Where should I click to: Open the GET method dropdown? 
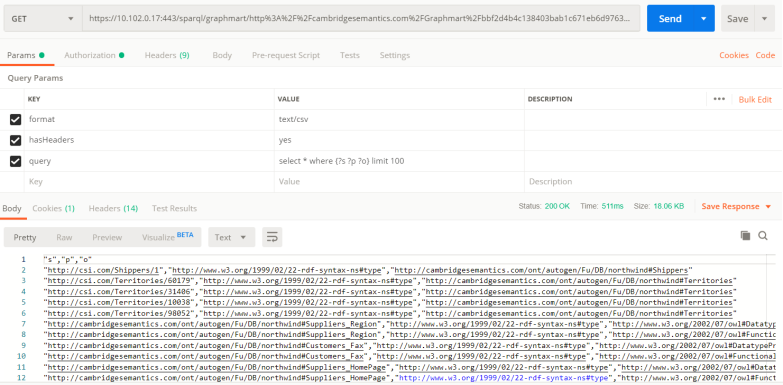[x=43, y=18]
